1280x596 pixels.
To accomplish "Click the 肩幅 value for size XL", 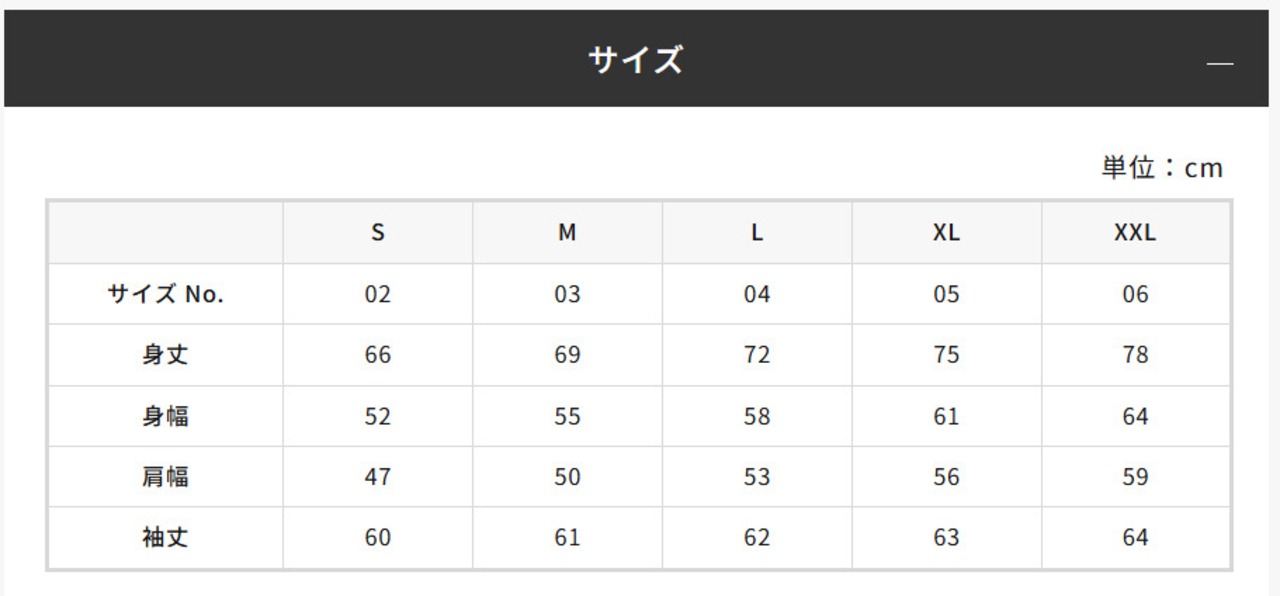I will point(946,477).
